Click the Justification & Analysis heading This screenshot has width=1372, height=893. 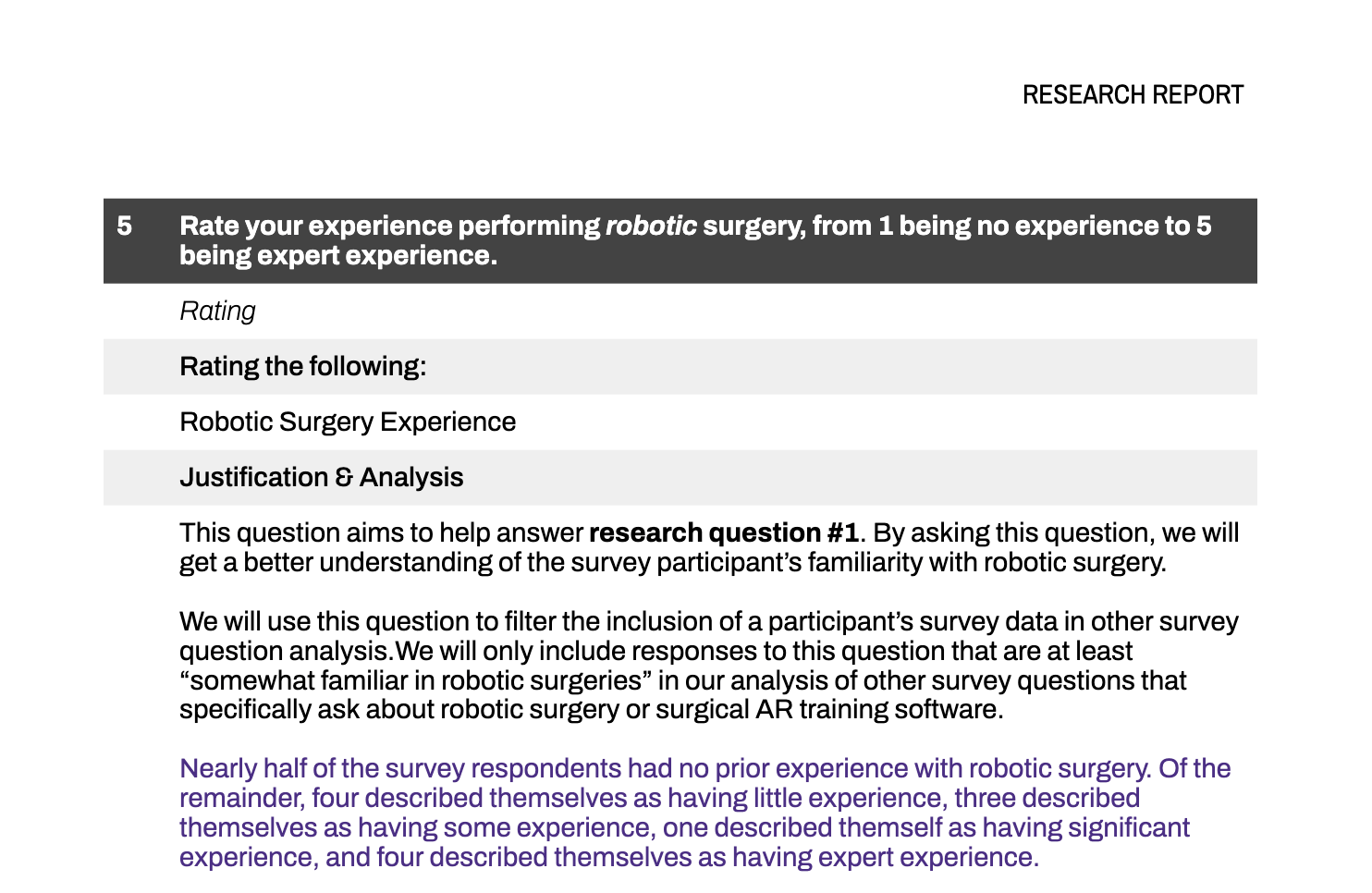pyautogui.click(x=321, y=477)
